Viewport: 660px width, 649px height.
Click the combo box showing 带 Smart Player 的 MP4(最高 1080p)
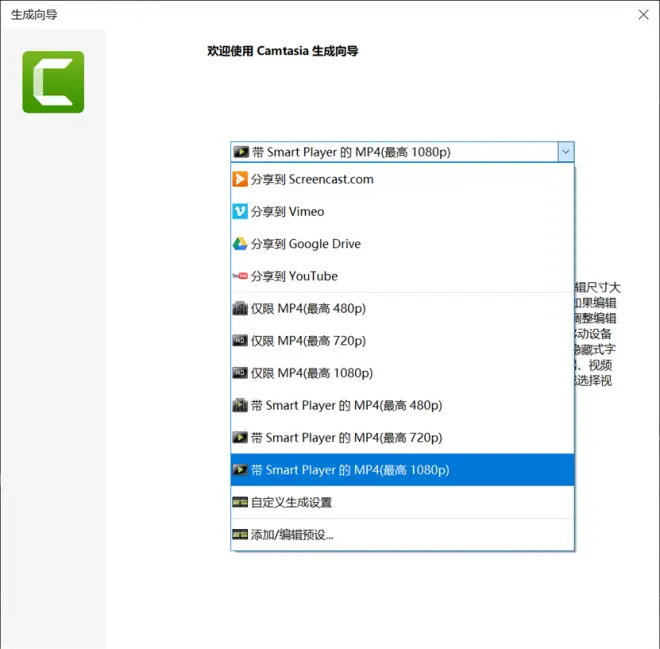pyautogui.click(x=402, y=152)
